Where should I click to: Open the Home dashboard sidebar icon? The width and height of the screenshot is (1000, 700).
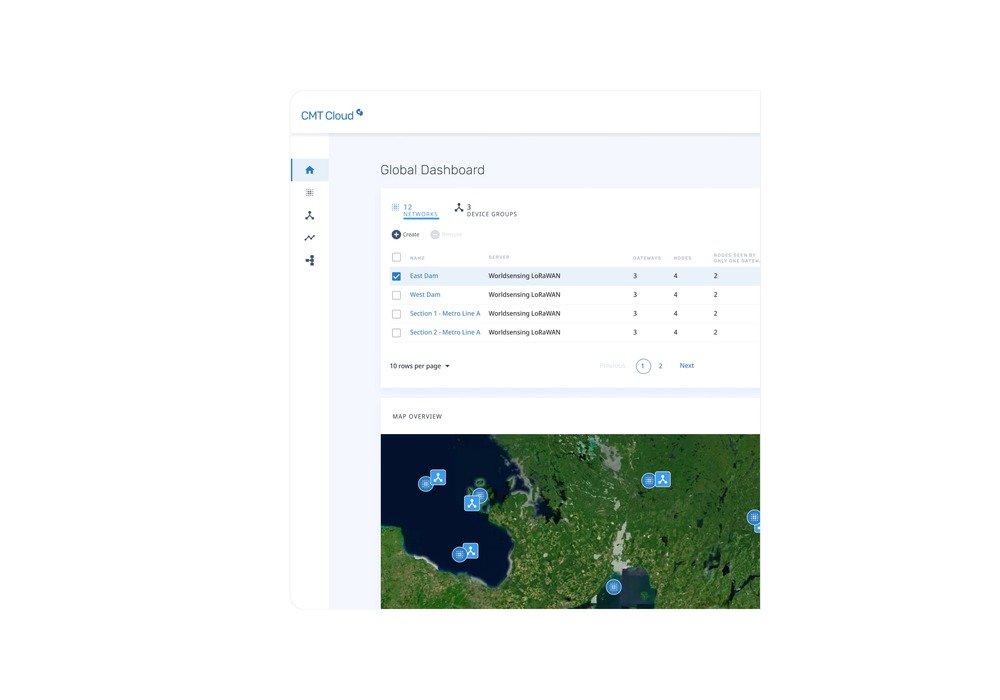(x=310, y=170)
